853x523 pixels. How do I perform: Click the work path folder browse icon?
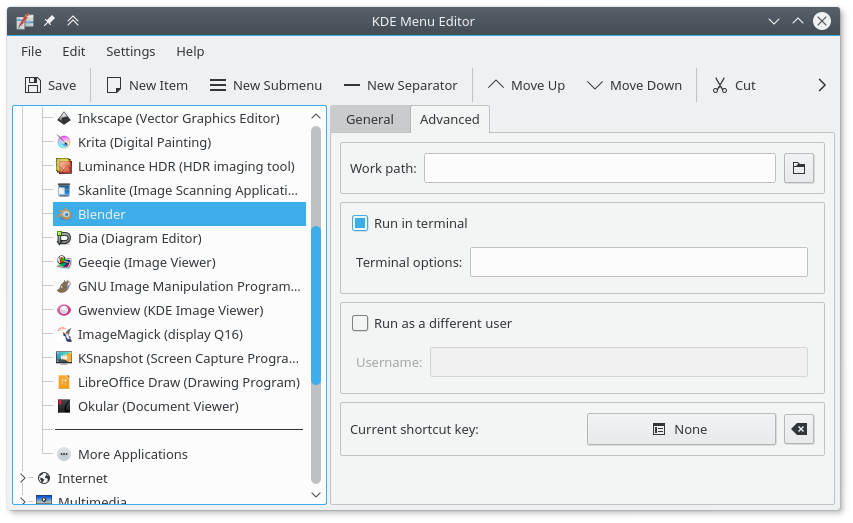(x=799, y=168)
